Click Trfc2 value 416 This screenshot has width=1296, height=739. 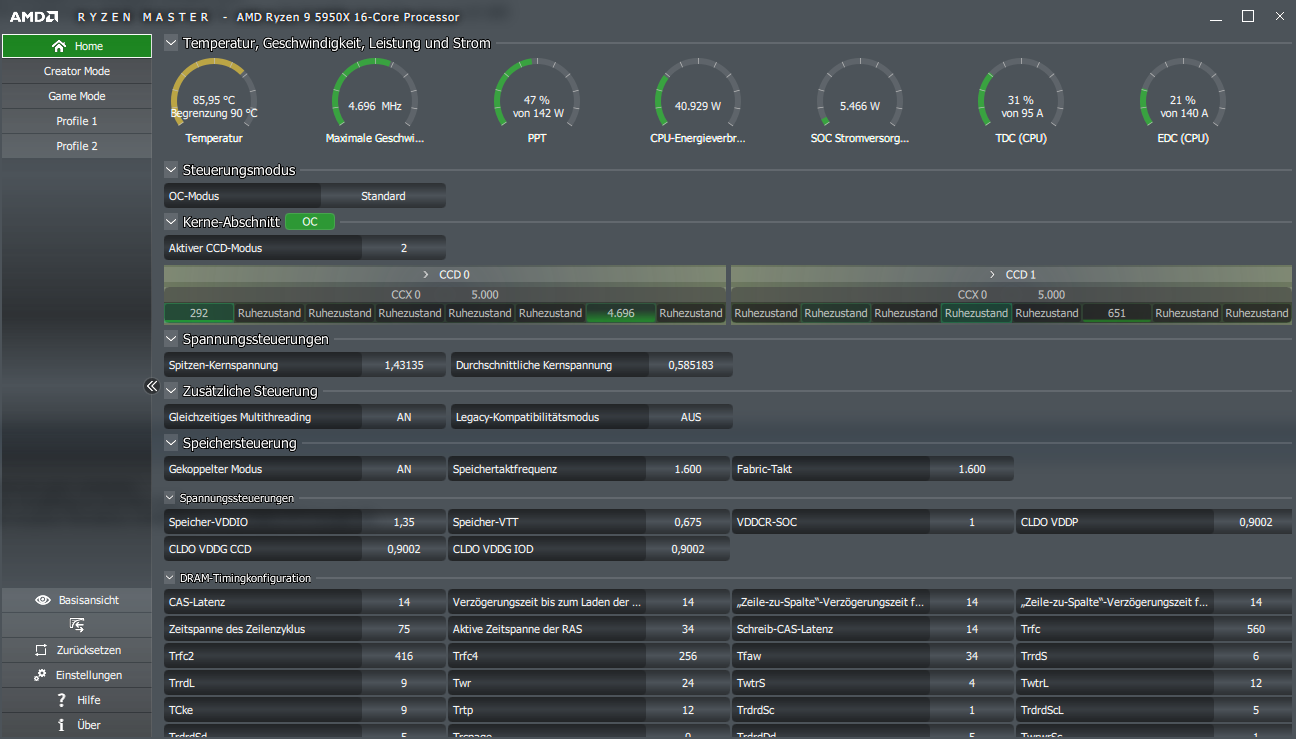point(404,656)
